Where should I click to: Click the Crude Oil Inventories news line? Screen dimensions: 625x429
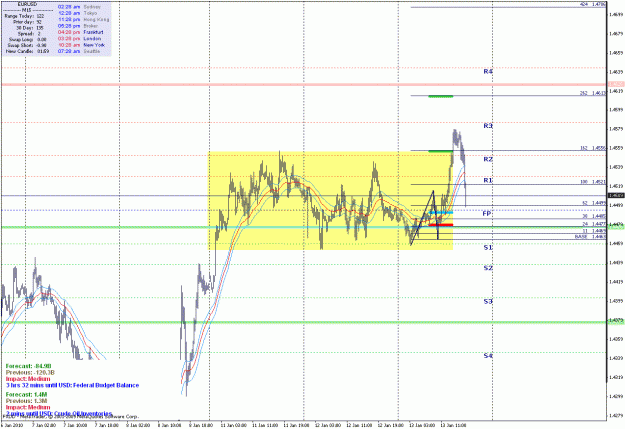tap(59, 414)
